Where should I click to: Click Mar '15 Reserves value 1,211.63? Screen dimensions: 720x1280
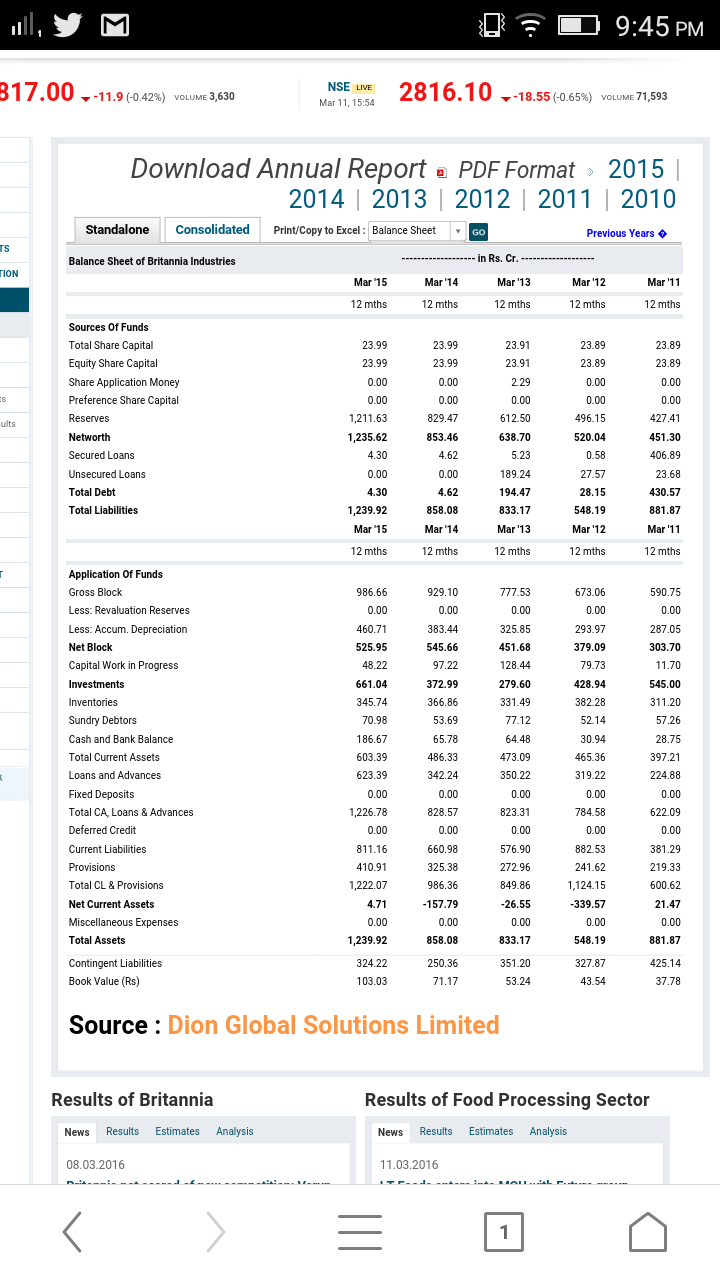[x=367, y=418]
